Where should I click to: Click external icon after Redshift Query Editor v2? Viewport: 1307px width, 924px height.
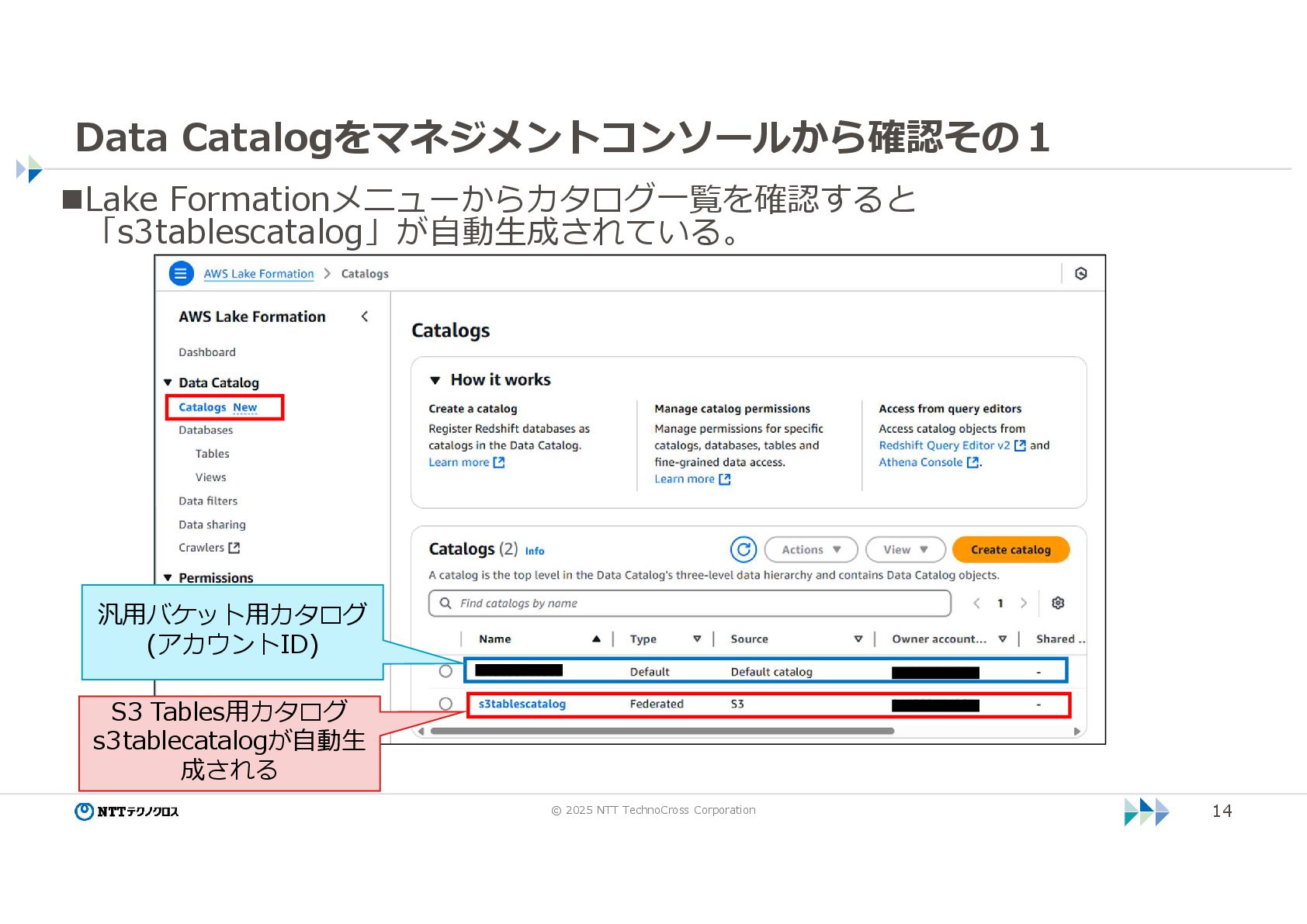(x=1020, y=445)
